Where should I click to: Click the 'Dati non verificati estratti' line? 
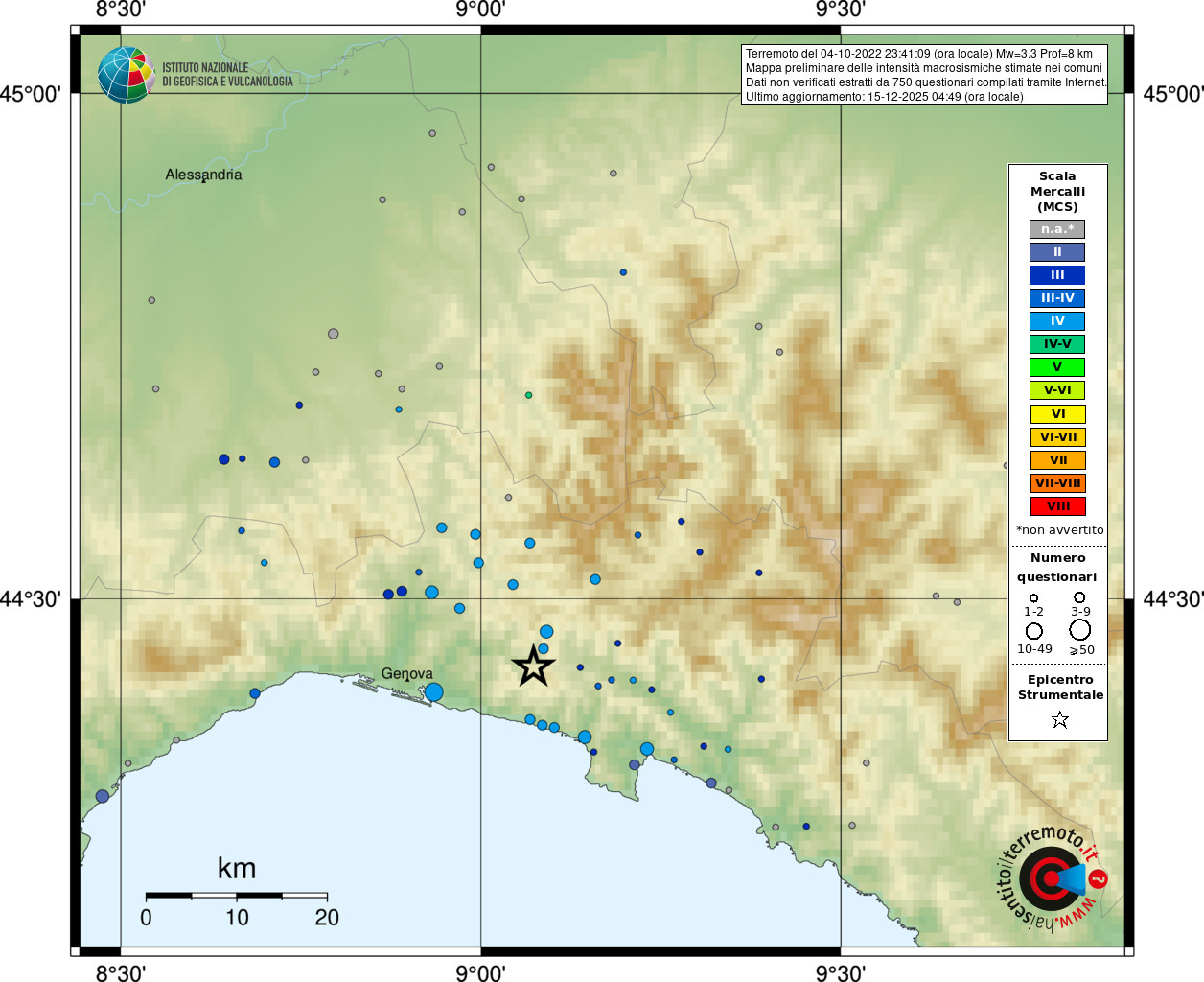926,82
